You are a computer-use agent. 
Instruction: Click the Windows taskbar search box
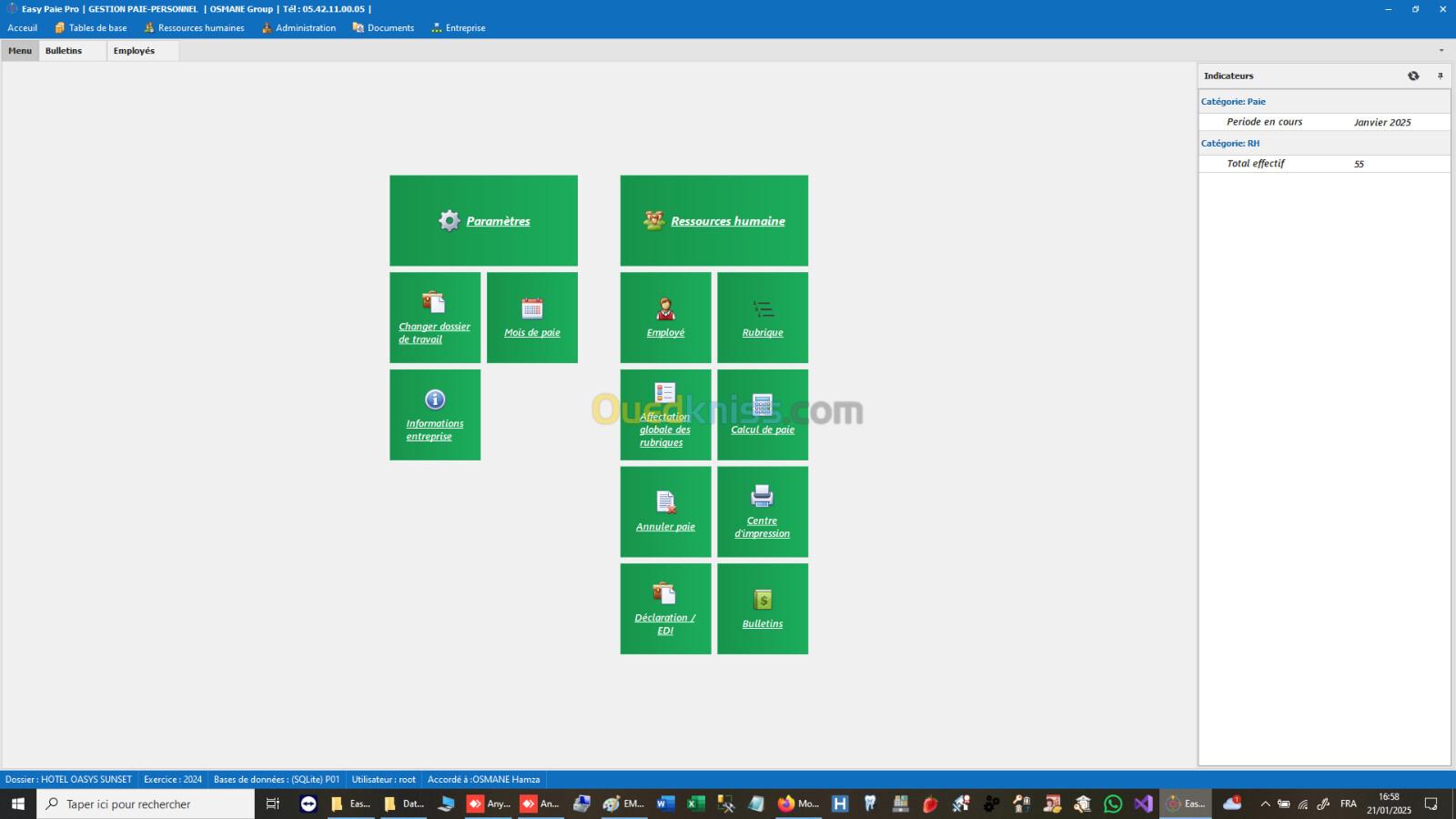coord(146,804)
